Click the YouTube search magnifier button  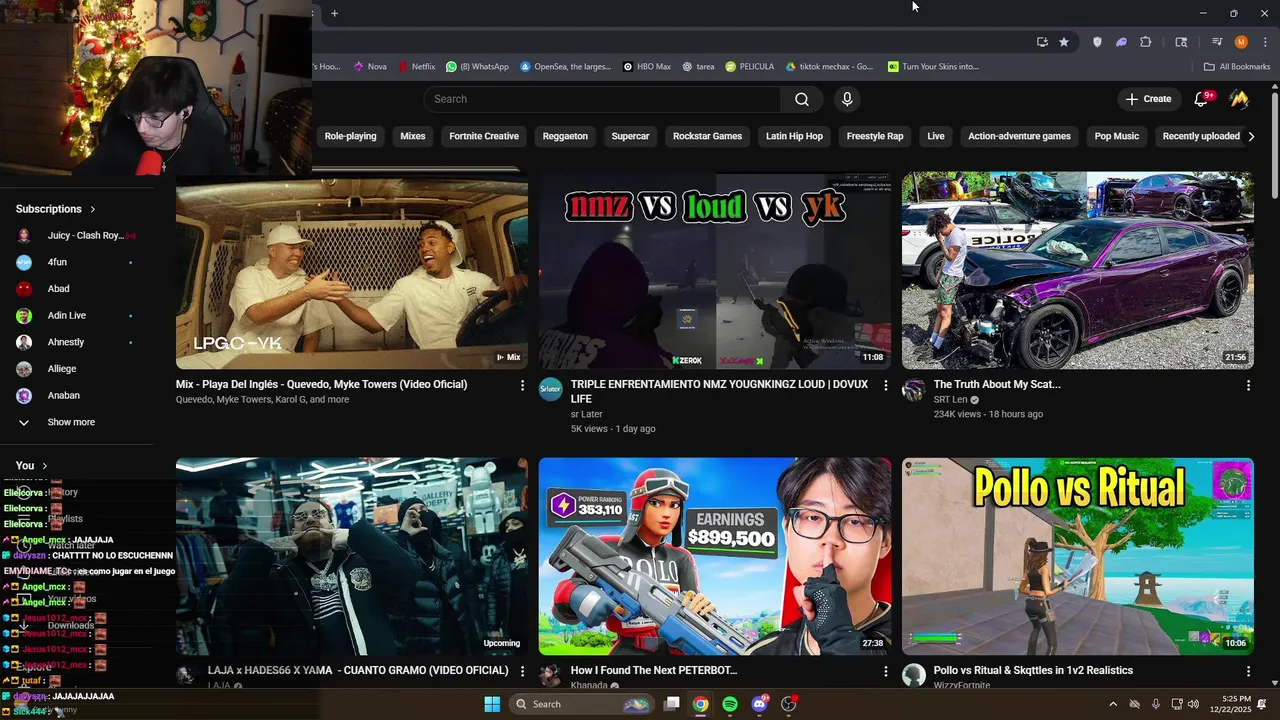[802, 99]
